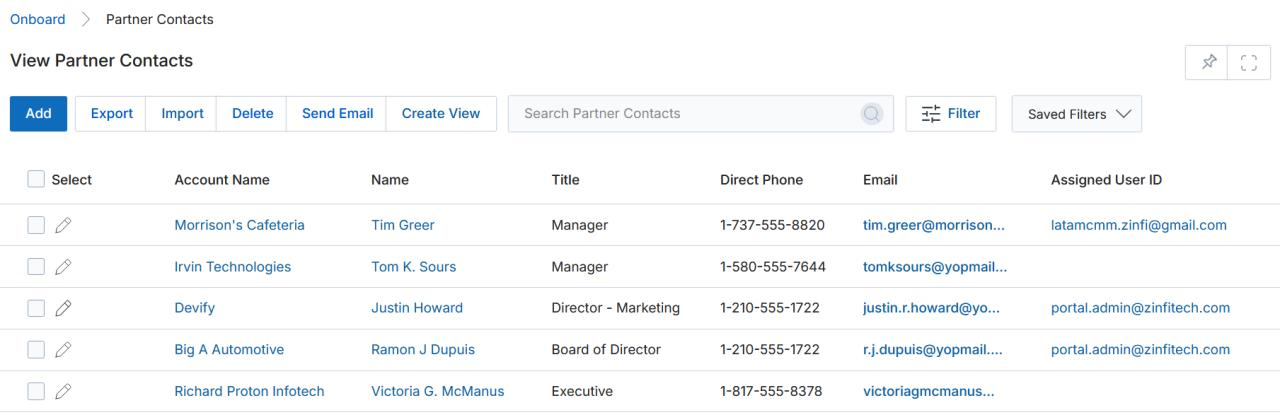Open Devify account link
Screen dimensions: 1280x415
tap(194, 308)
